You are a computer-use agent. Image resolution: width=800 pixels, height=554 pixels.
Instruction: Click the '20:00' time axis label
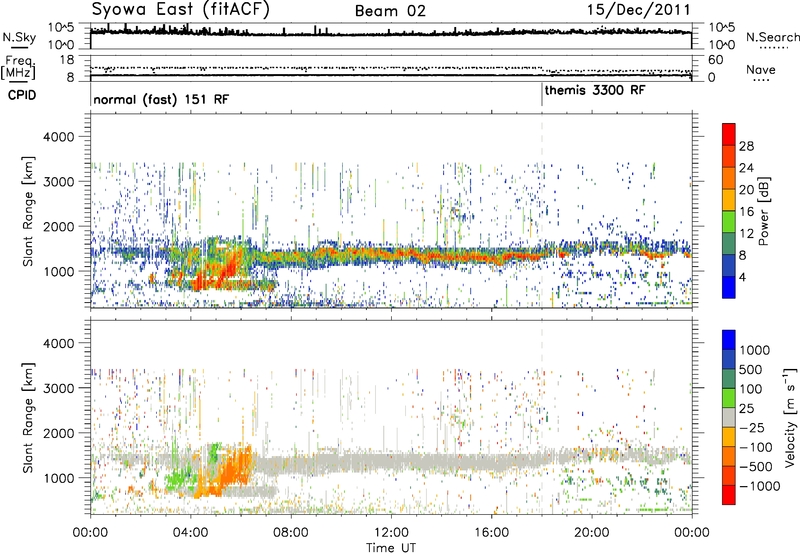click(x=591, y=533)
